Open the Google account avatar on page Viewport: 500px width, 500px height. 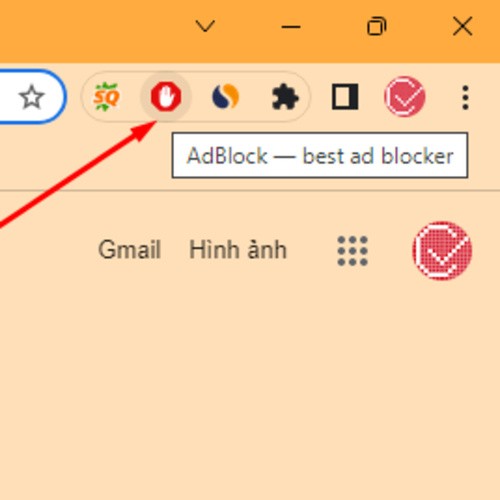pos(442,251)
